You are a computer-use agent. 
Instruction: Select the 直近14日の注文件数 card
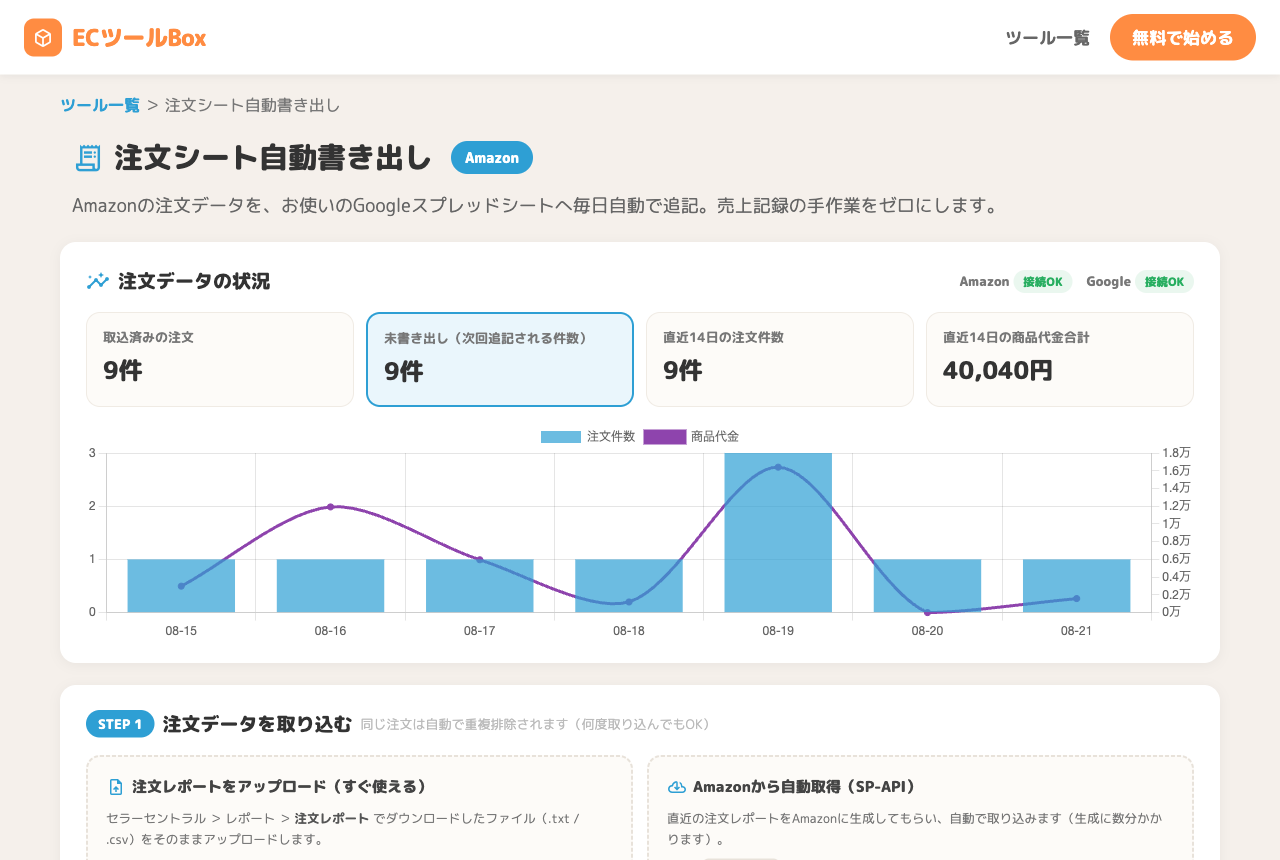(x=780, y=360)
